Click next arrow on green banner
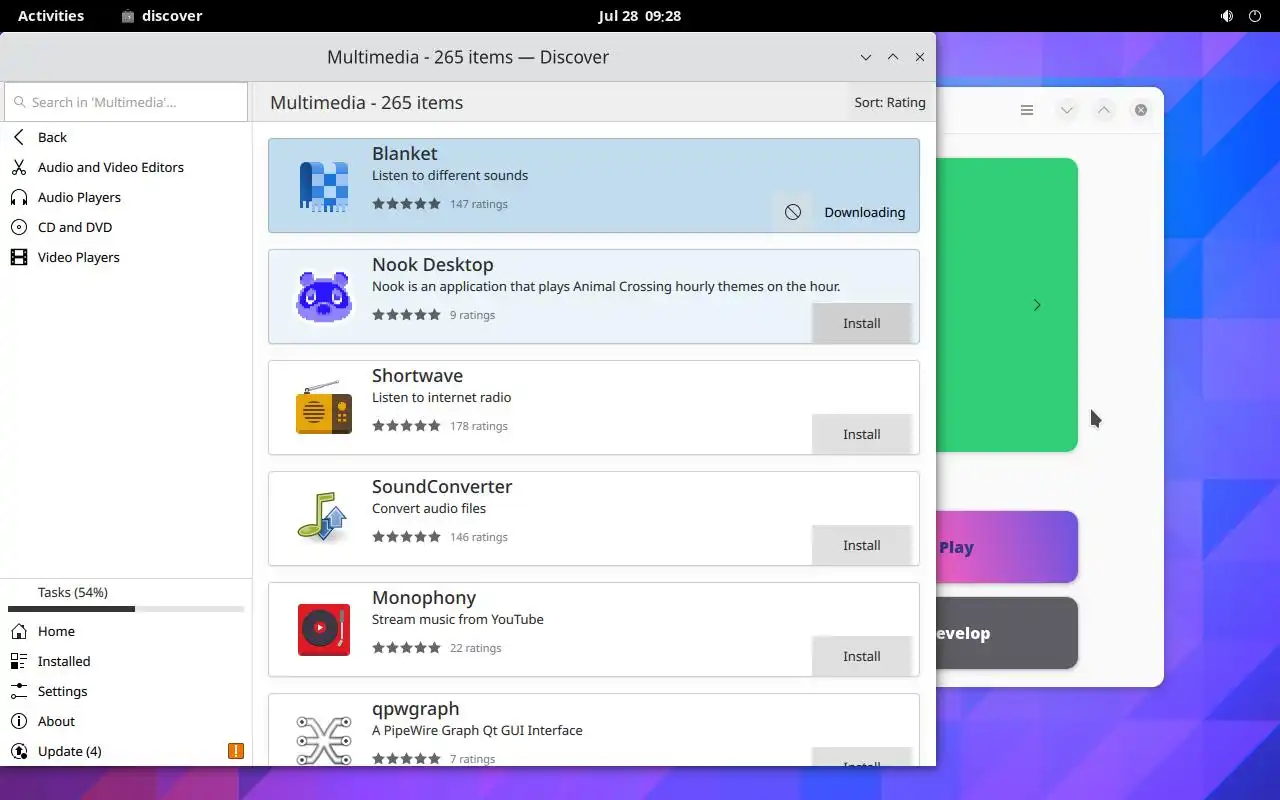Image resolution: width=1280 pixels, height=800 pixels. 1037,305
